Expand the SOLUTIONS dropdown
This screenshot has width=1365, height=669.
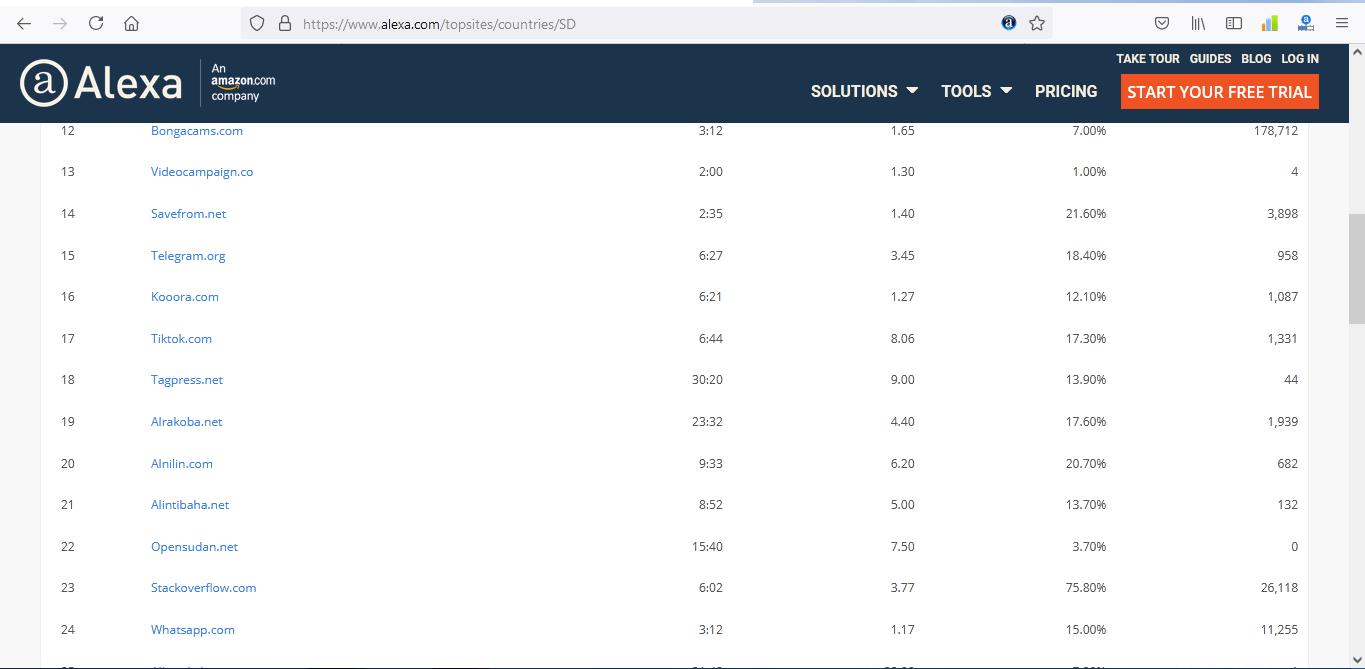coord(864,91)
